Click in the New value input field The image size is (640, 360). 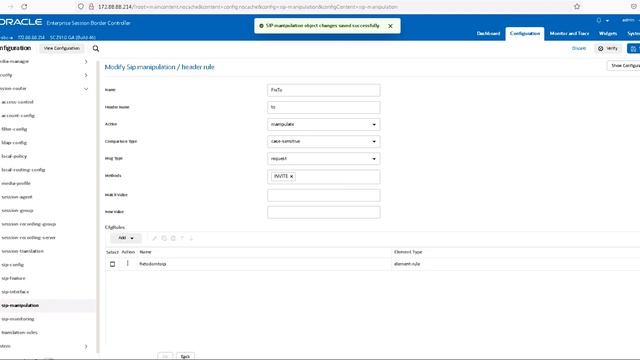(x=324, y=212)
